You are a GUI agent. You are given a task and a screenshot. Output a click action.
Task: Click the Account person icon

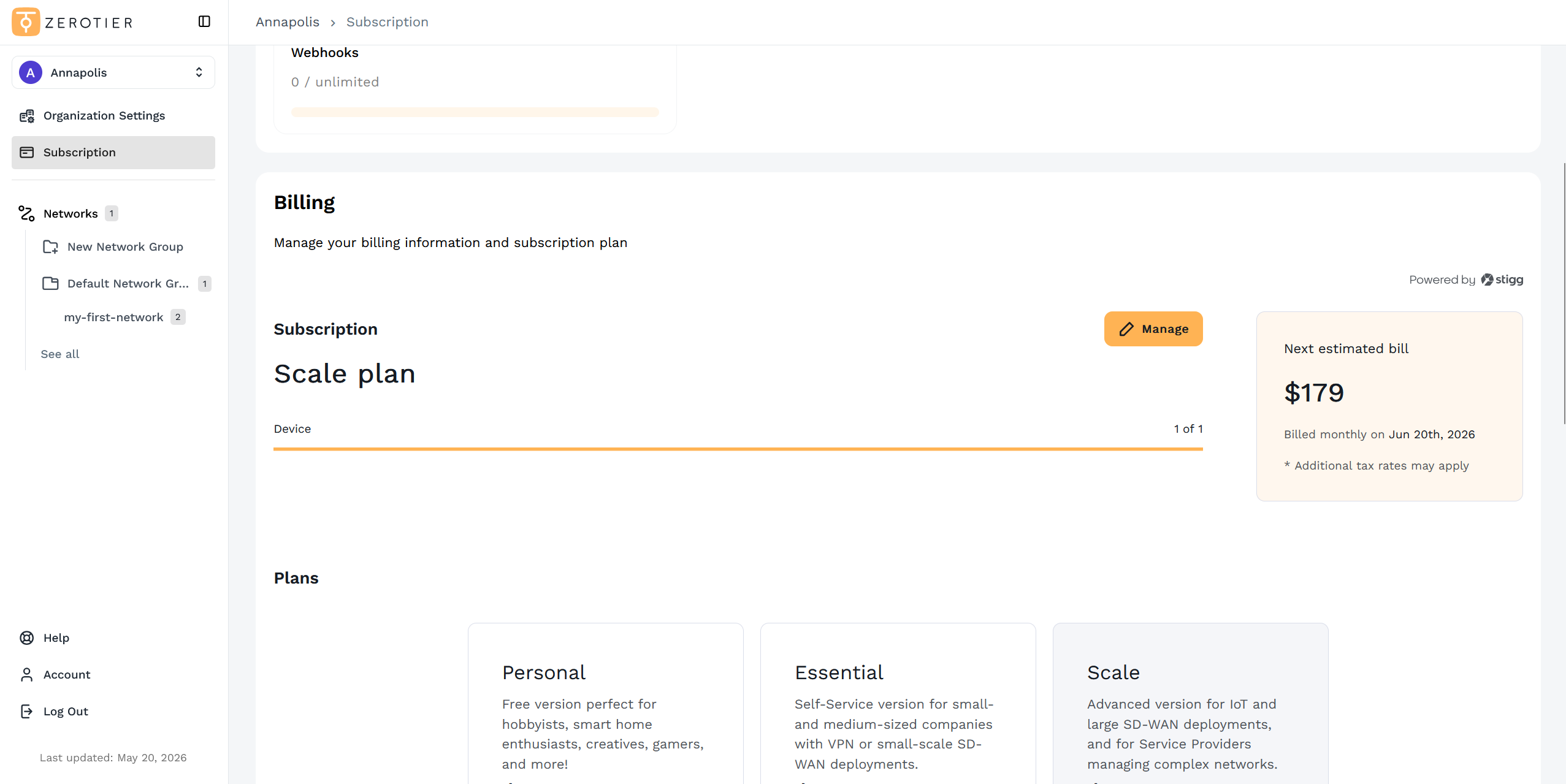(x=27, y=674)
